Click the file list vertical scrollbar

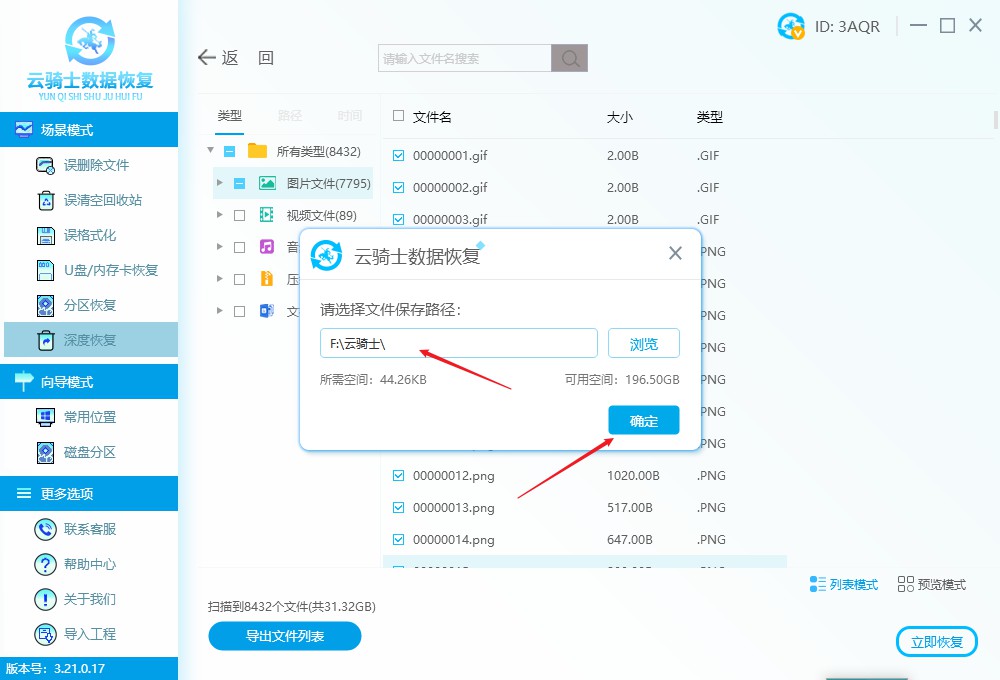[996, 120]
